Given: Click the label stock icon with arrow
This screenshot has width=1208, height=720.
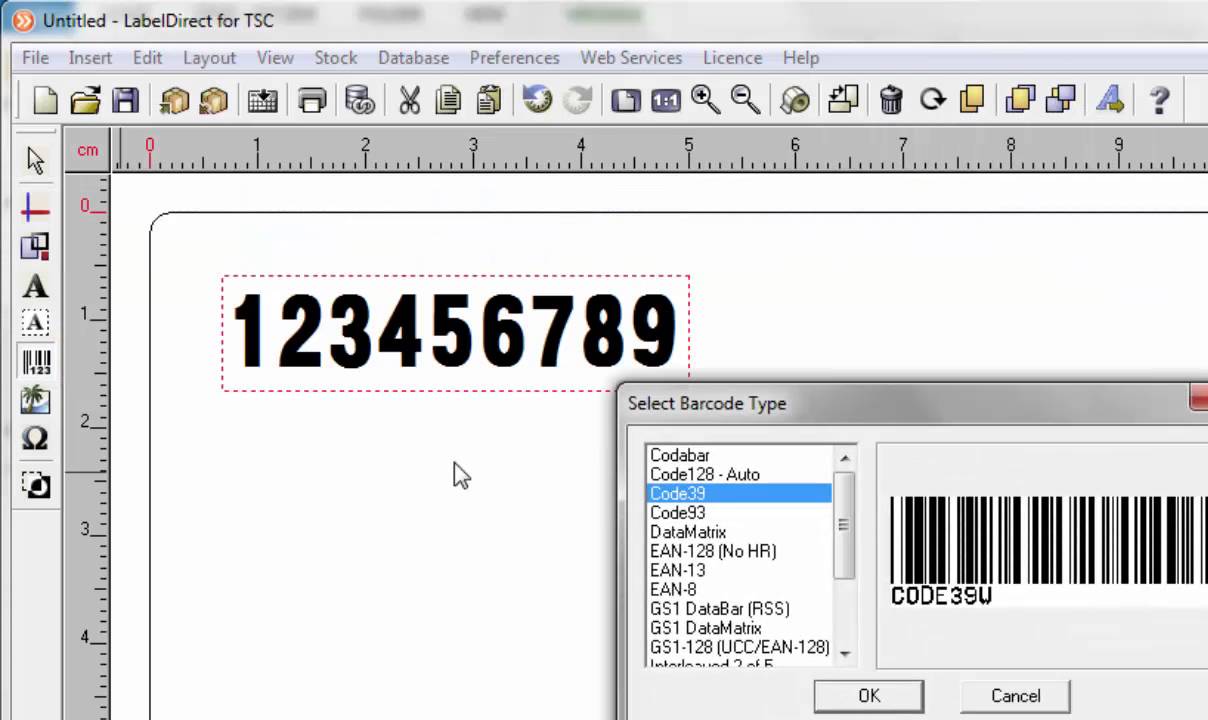Looking at the screenshot, I should (x=174, y=100).
